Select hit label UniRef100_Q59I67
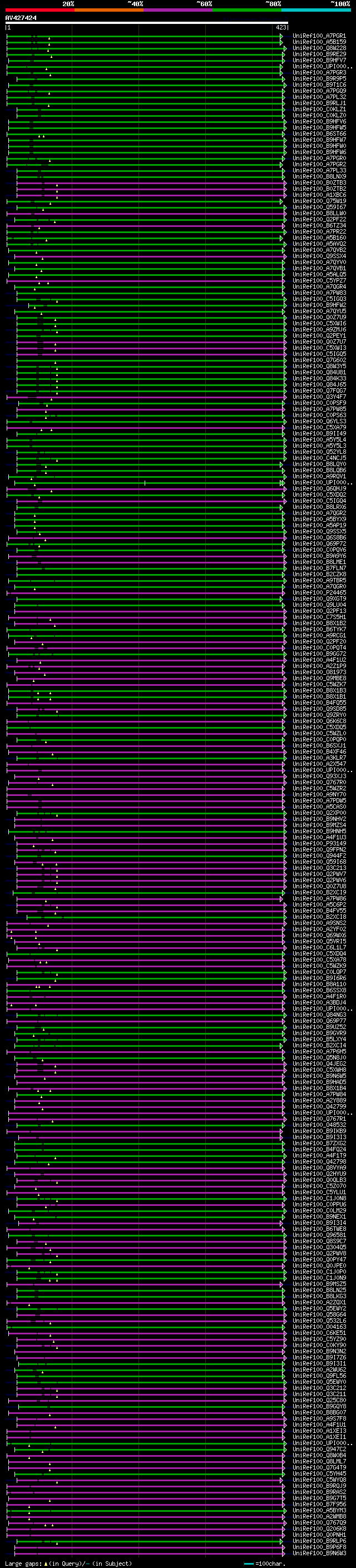The height and width of the screenshot is (1568, 356). point(319,207)
